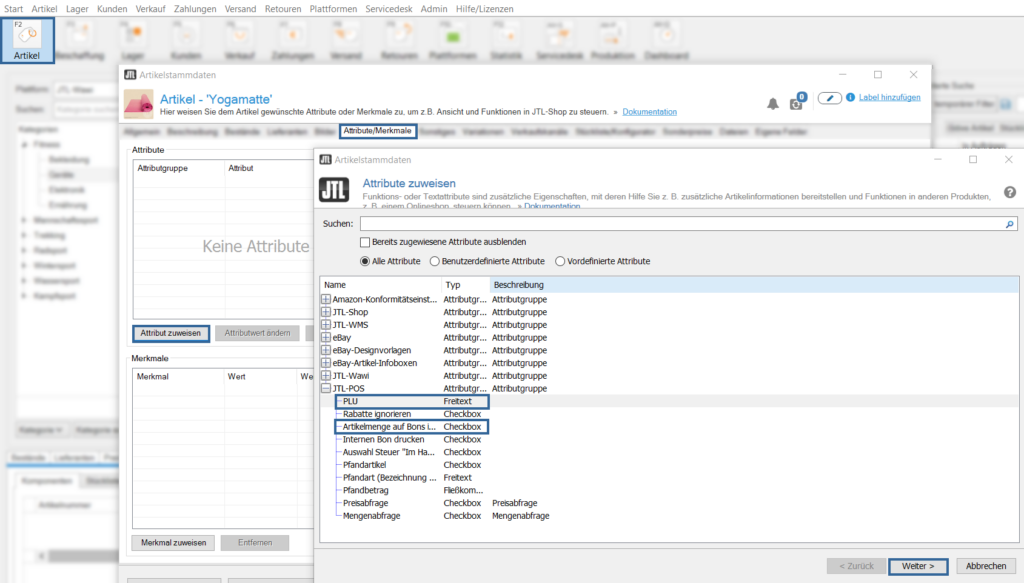The height and width of the screenshot is (583, 1024).
Task: Click the 'Weiter >' button
Action: click(917, 566)
